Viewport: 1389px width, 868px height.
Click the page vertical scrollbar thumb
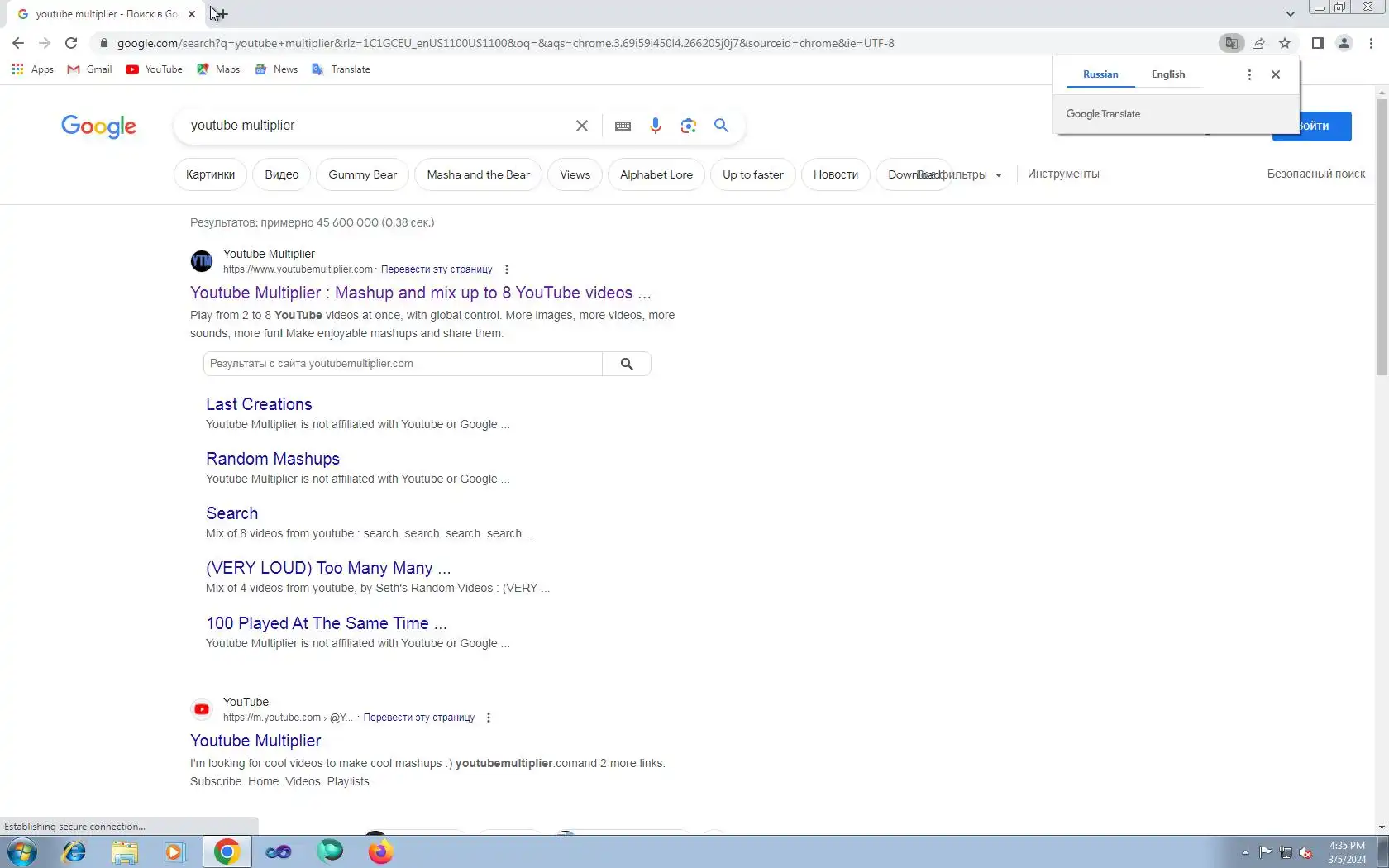[x=1382, y=236]
